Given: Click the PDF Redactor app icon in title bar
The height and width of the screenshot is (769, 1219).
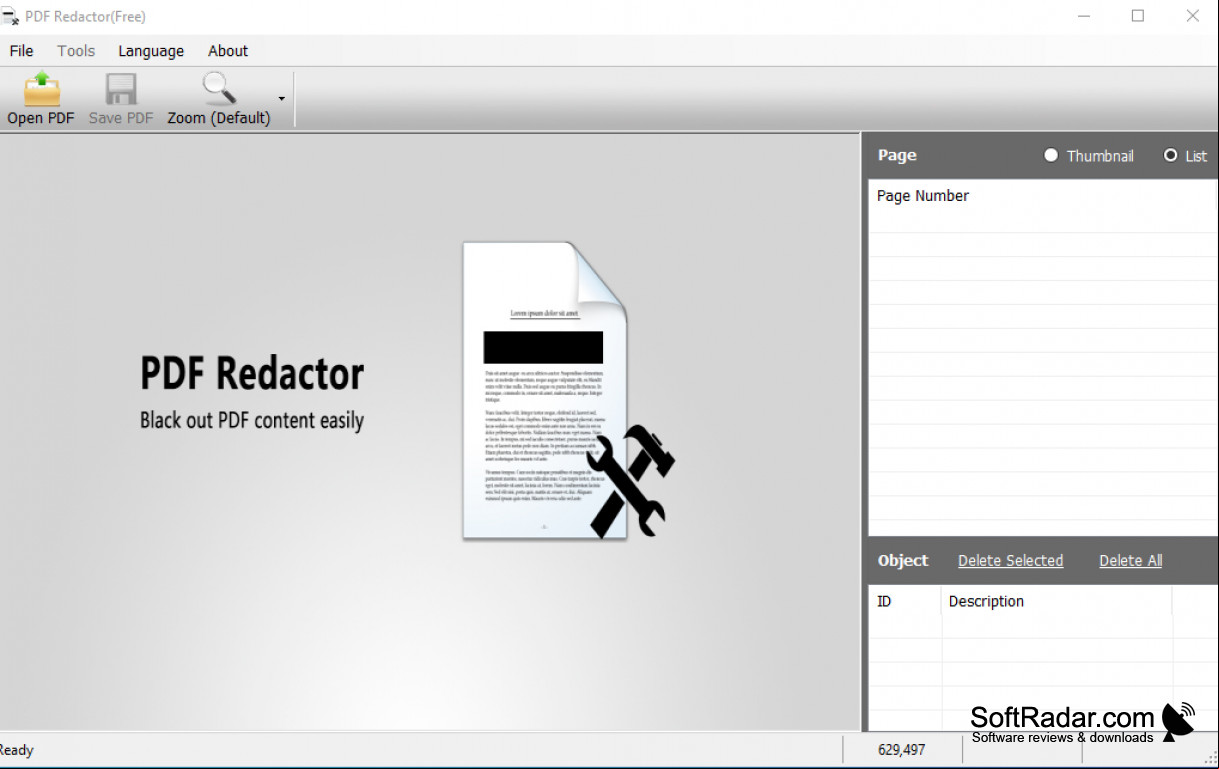Looking at the screenshot, I should [11, 17].
